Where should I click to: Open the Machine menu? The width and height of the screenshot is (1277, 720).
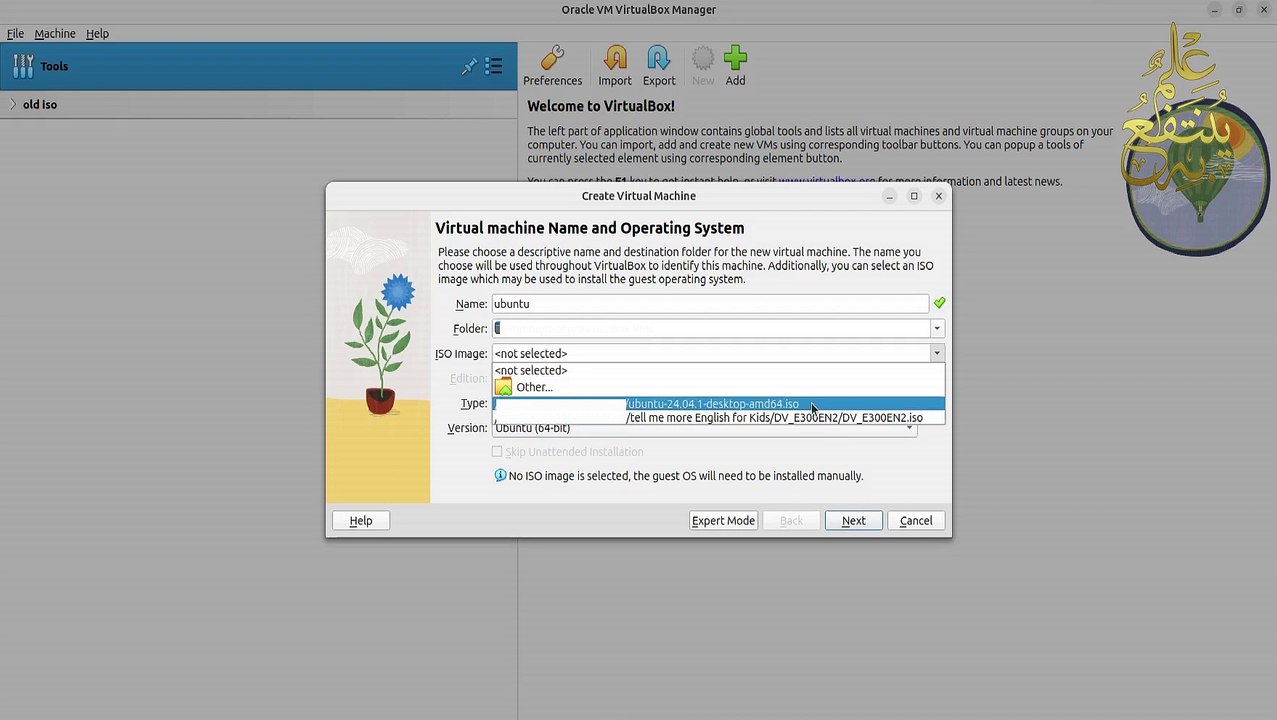(x=55, y=33)
